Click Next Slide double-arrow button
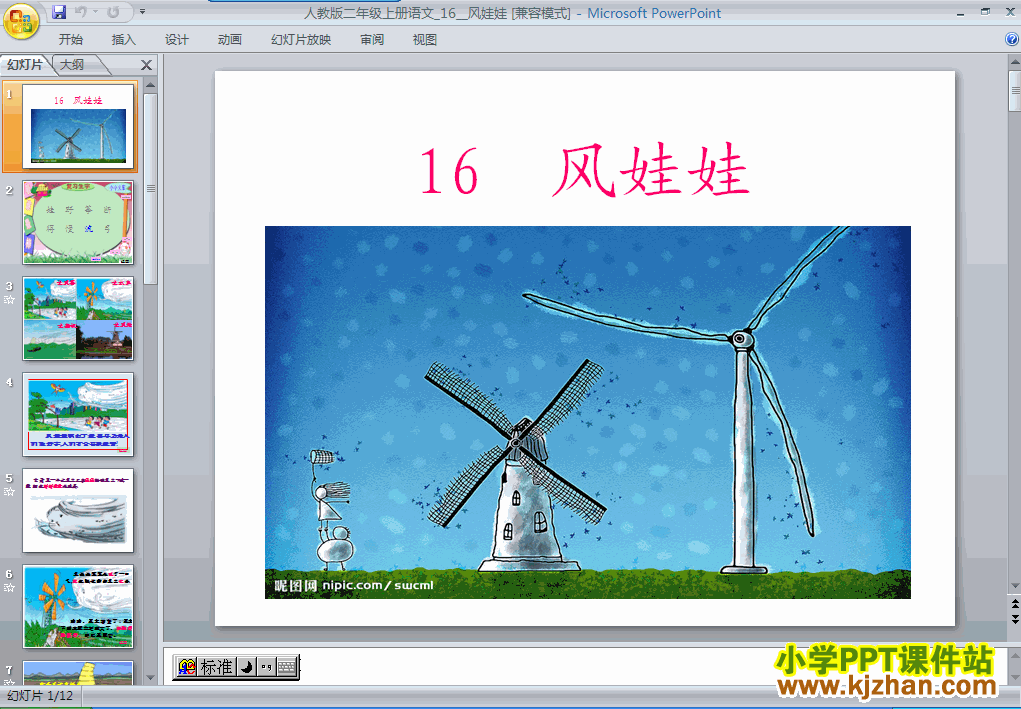Image resolution: width=1021 pixels, height=709 pixels. tap(1014, 619)
